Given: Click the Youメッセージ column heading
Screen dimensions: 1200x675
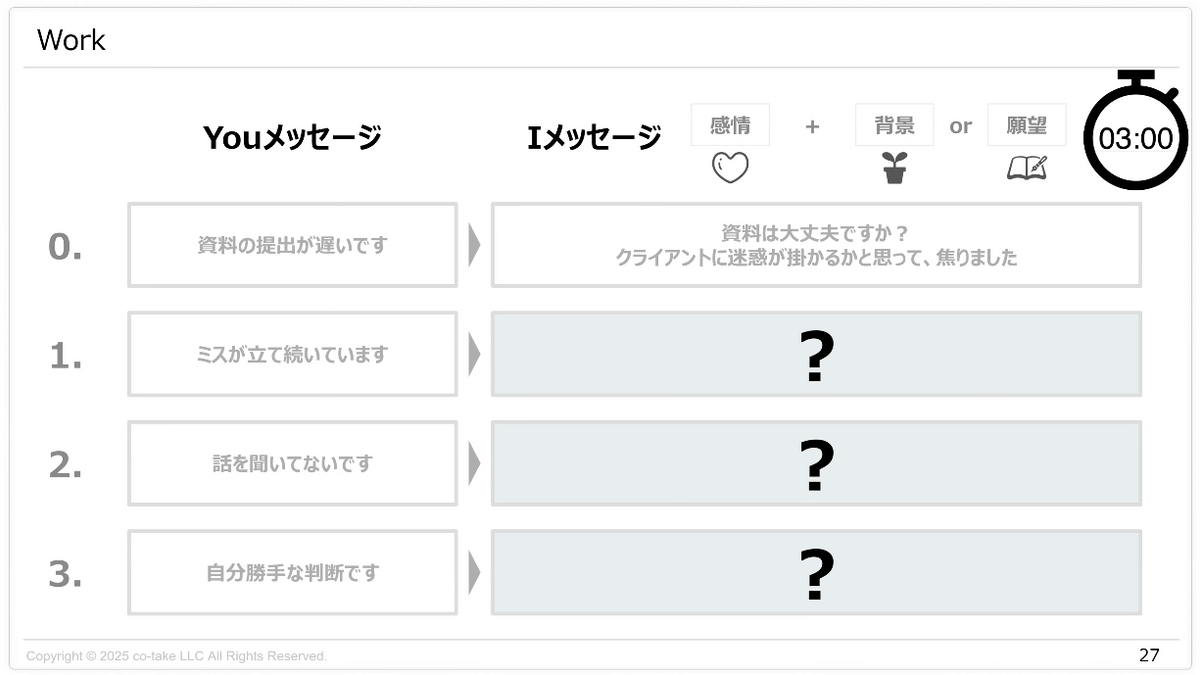Looking at the screenshot, I should 292,138.
